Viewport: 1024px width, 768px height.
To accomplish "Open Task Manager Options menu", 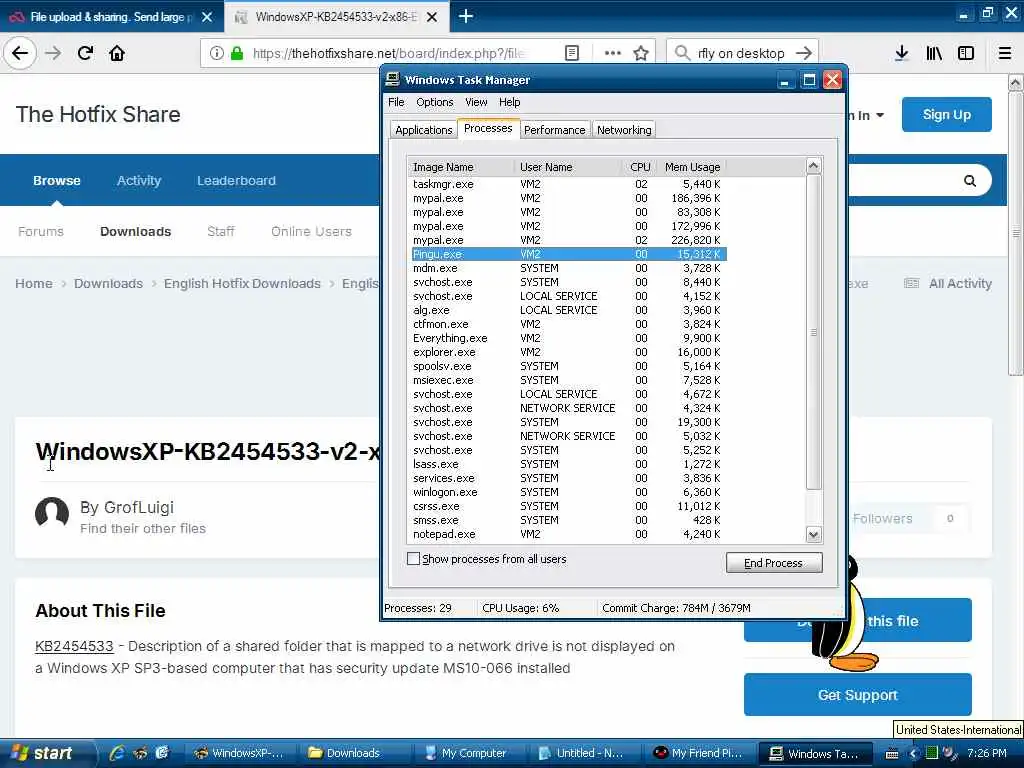I will 434,103.
